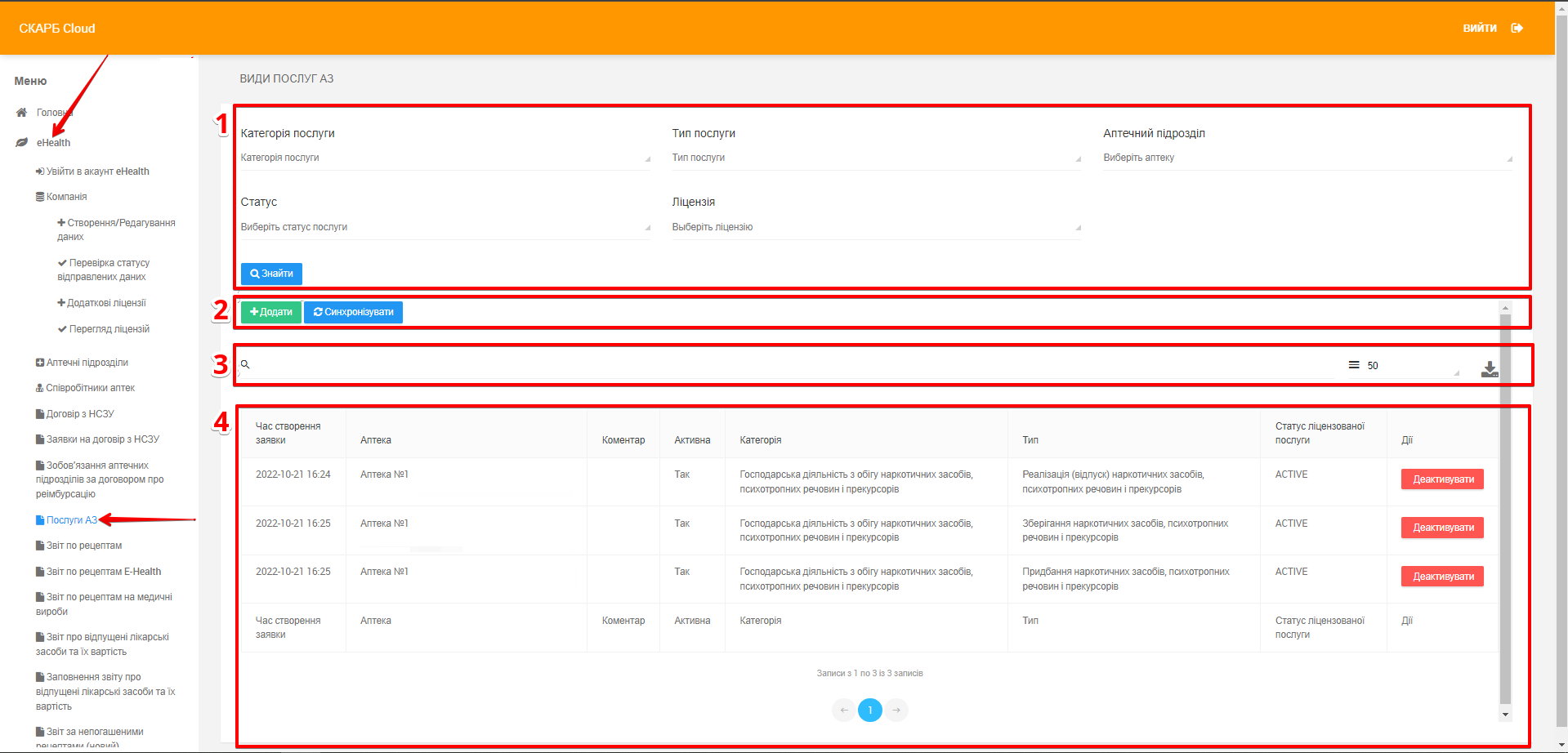The image size is (1568, 753).
Task: Go to previous page arrow in pagination
Action: (844, 710)
